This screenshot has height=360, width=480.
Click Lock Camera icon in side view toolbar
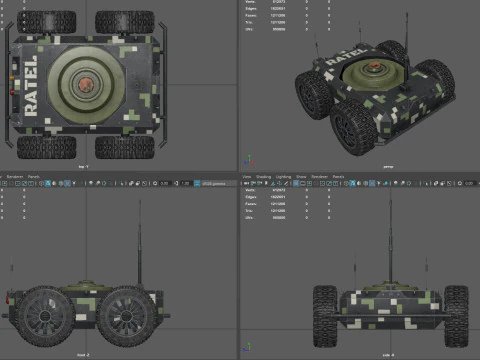click(x=252, y=183)
